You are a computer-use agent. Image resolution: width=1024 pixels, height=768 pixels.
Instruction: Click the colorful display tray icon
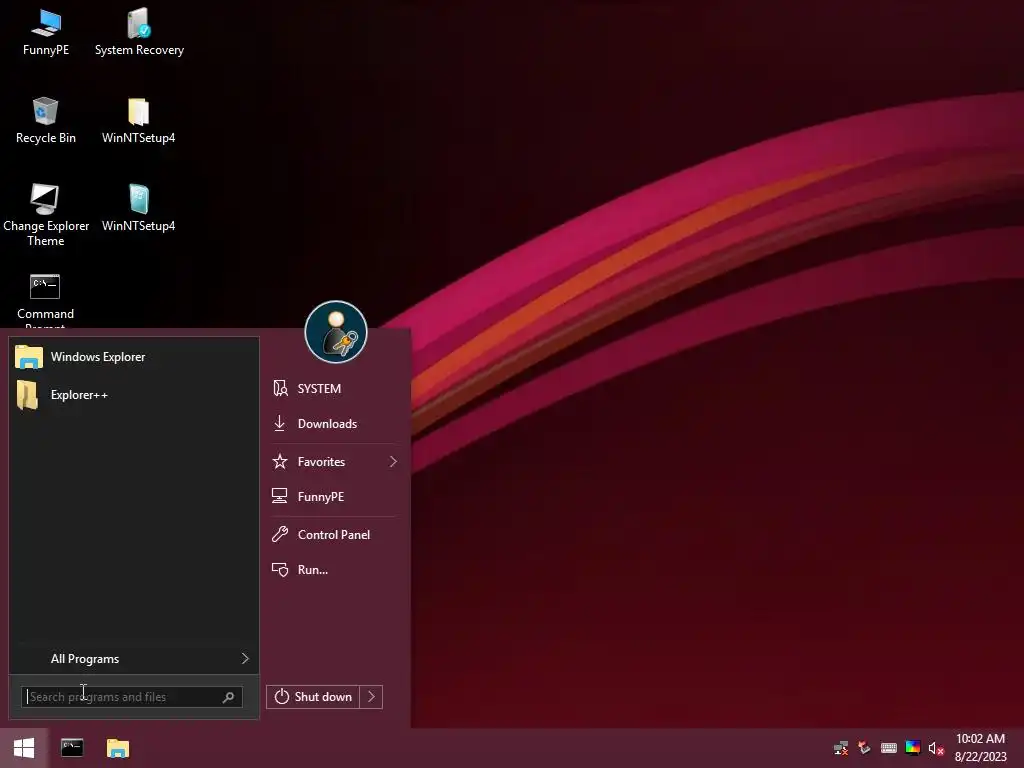pos(912,748)
